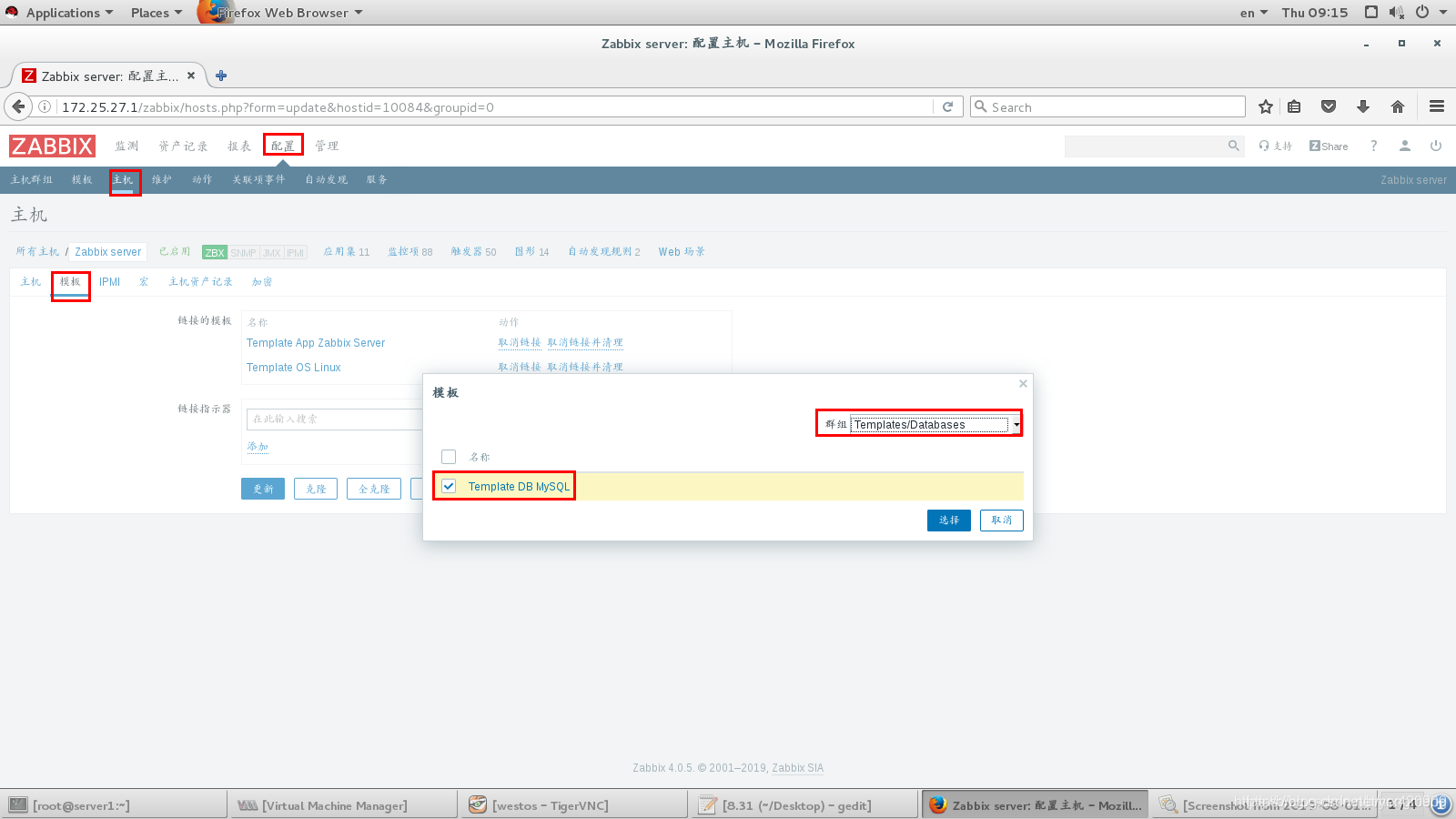The image size is (1456, 819).
Task: Click the JMX availability badge
Action: tap(272, 252)
